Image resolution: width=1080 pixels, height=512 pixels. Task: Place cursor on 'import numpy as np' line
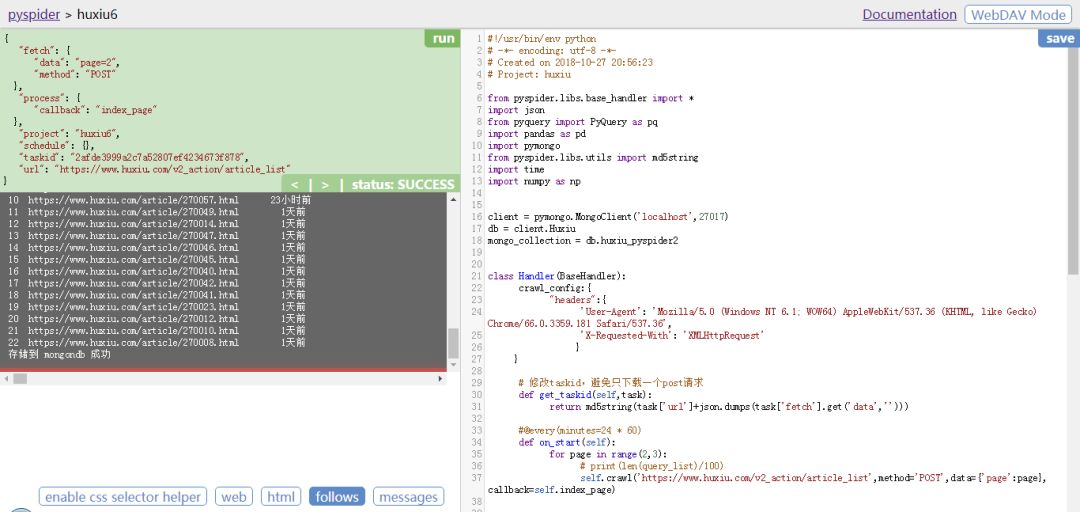534,181
